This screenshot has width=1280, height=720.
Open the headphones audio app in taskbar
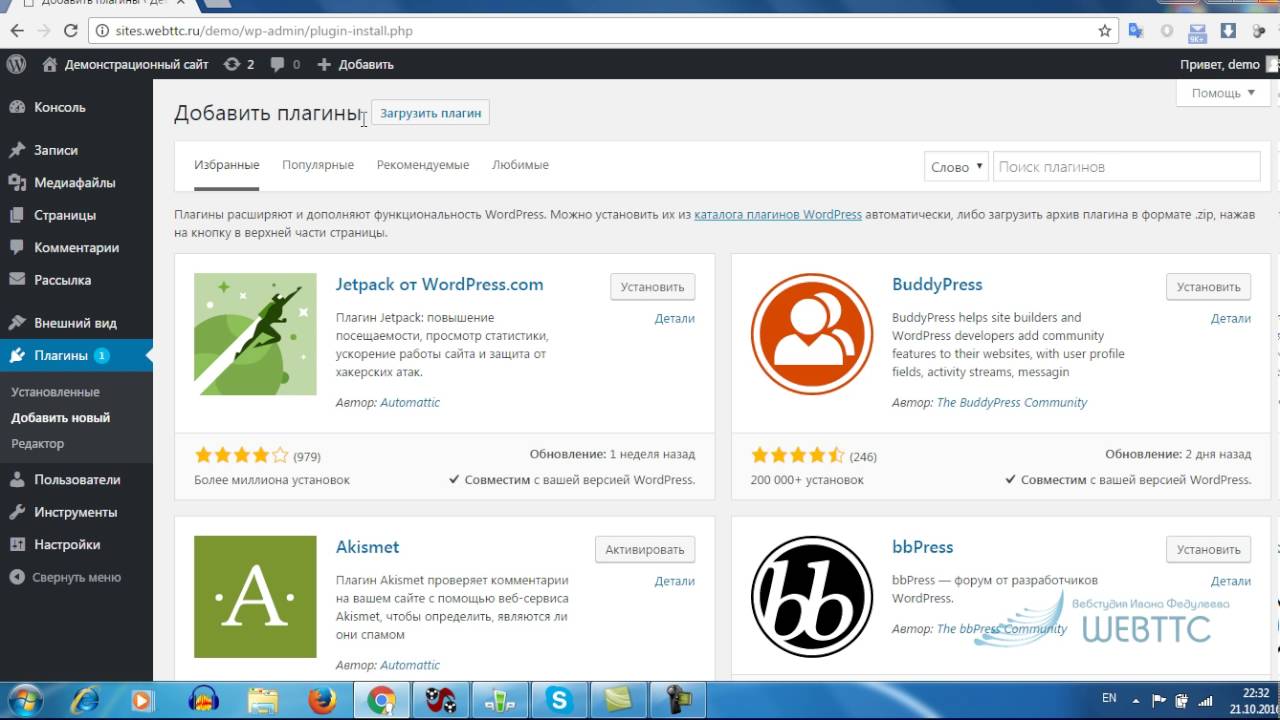click(203, 700)
